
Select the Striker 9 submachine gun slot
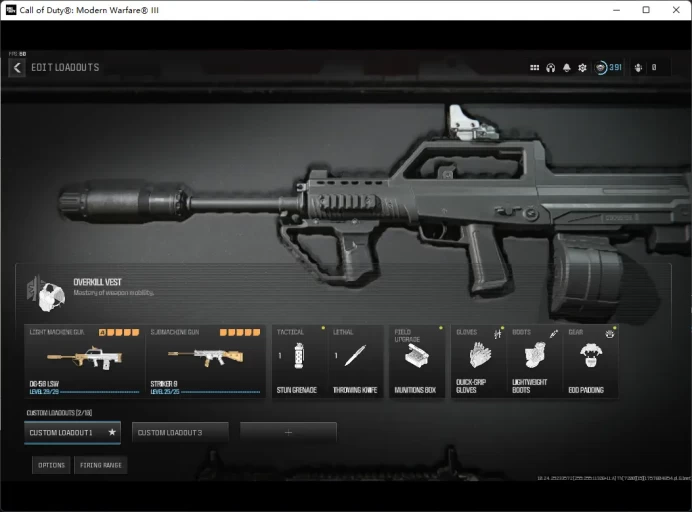(x=206, y=361)
